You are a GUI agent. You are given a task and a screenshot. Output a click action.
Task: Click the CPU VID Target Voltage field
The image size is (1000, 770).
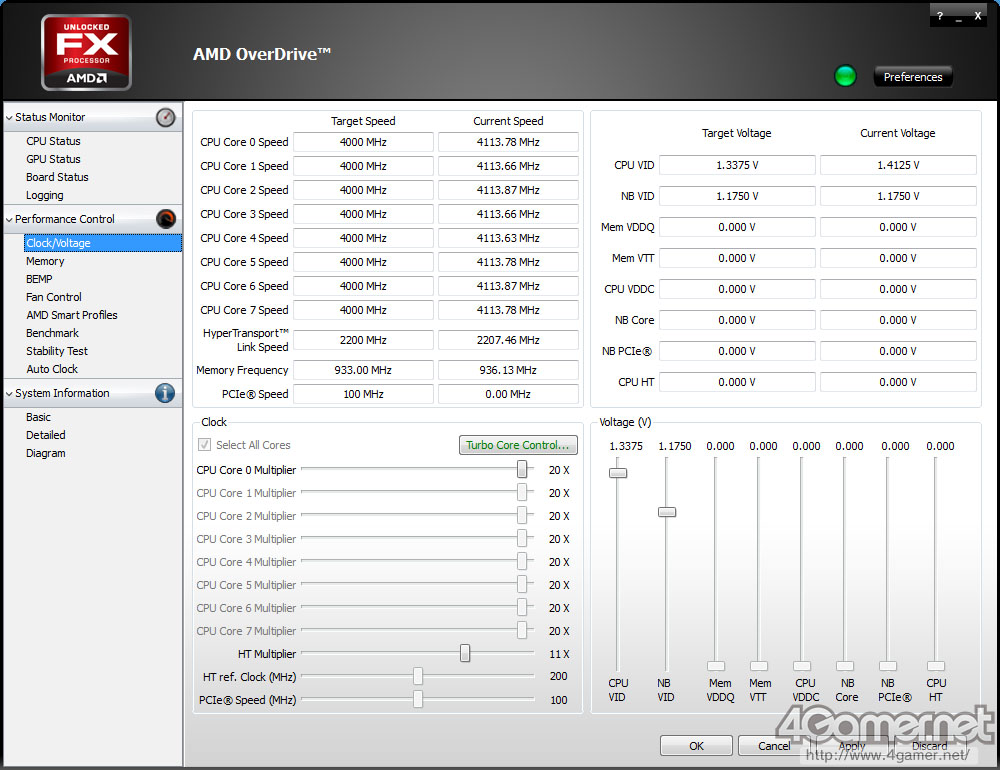pos(737,165)
